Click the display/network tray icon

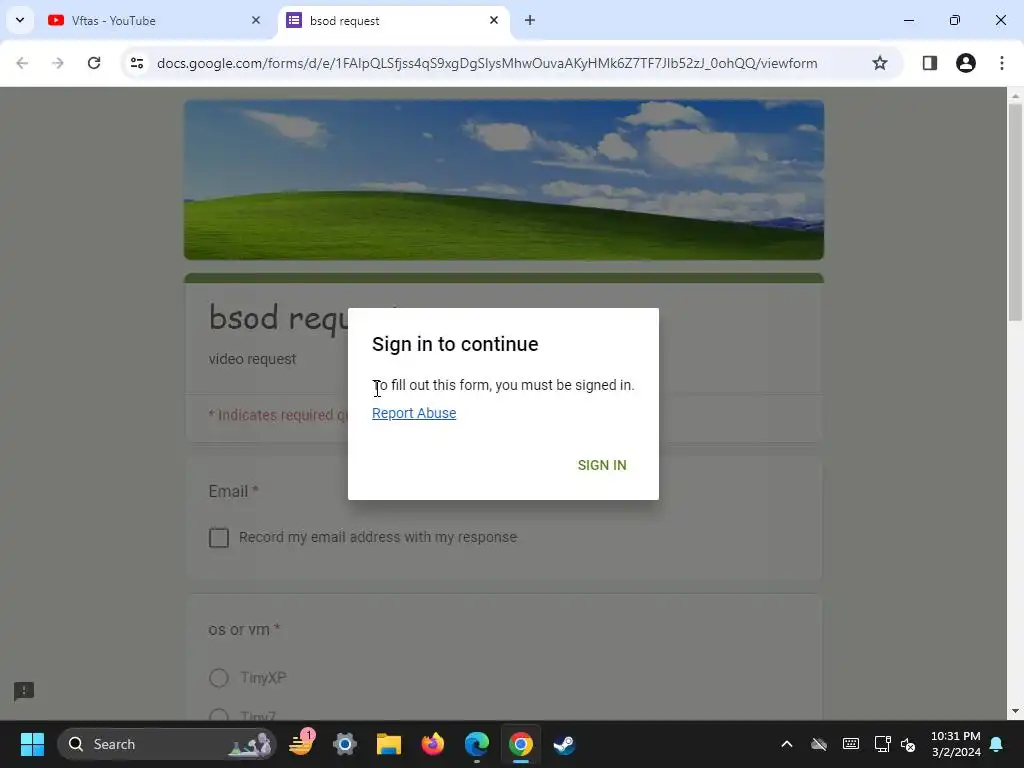(882, 744)
